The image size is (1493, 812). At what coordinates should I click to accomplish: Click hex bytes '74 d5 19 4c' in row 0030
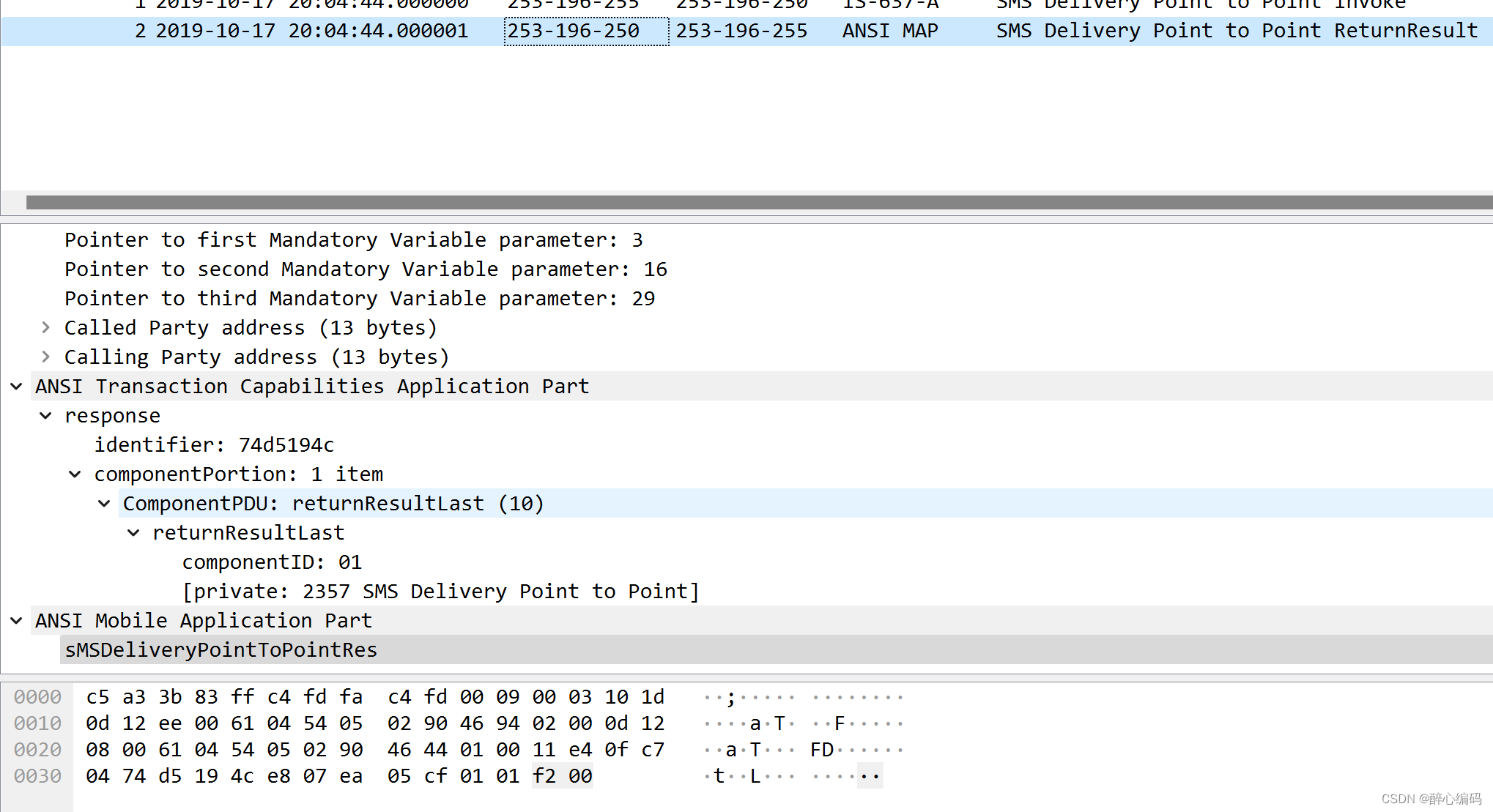click(x=188, y=775)
